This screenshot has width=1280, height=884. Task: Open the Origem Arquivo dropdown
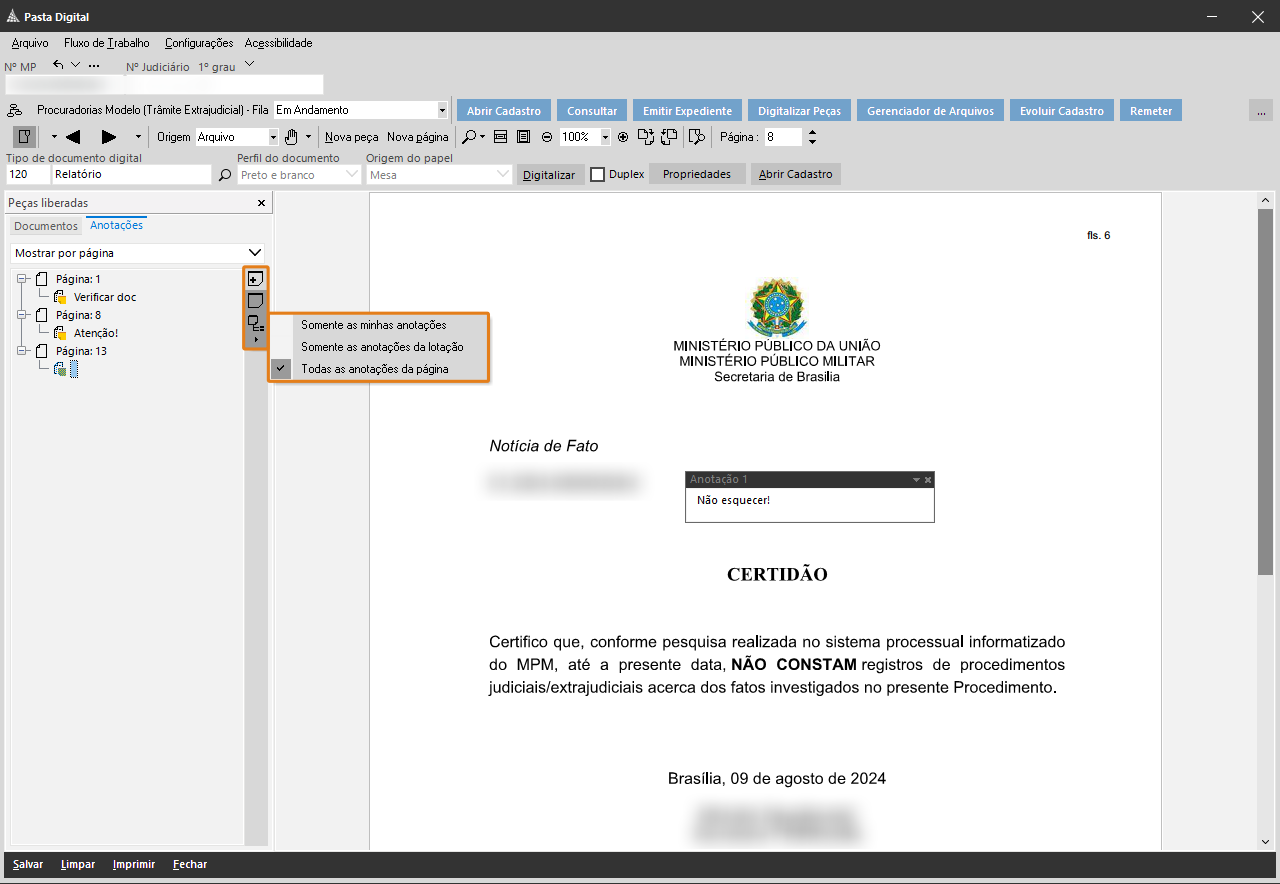pos(273,137)
